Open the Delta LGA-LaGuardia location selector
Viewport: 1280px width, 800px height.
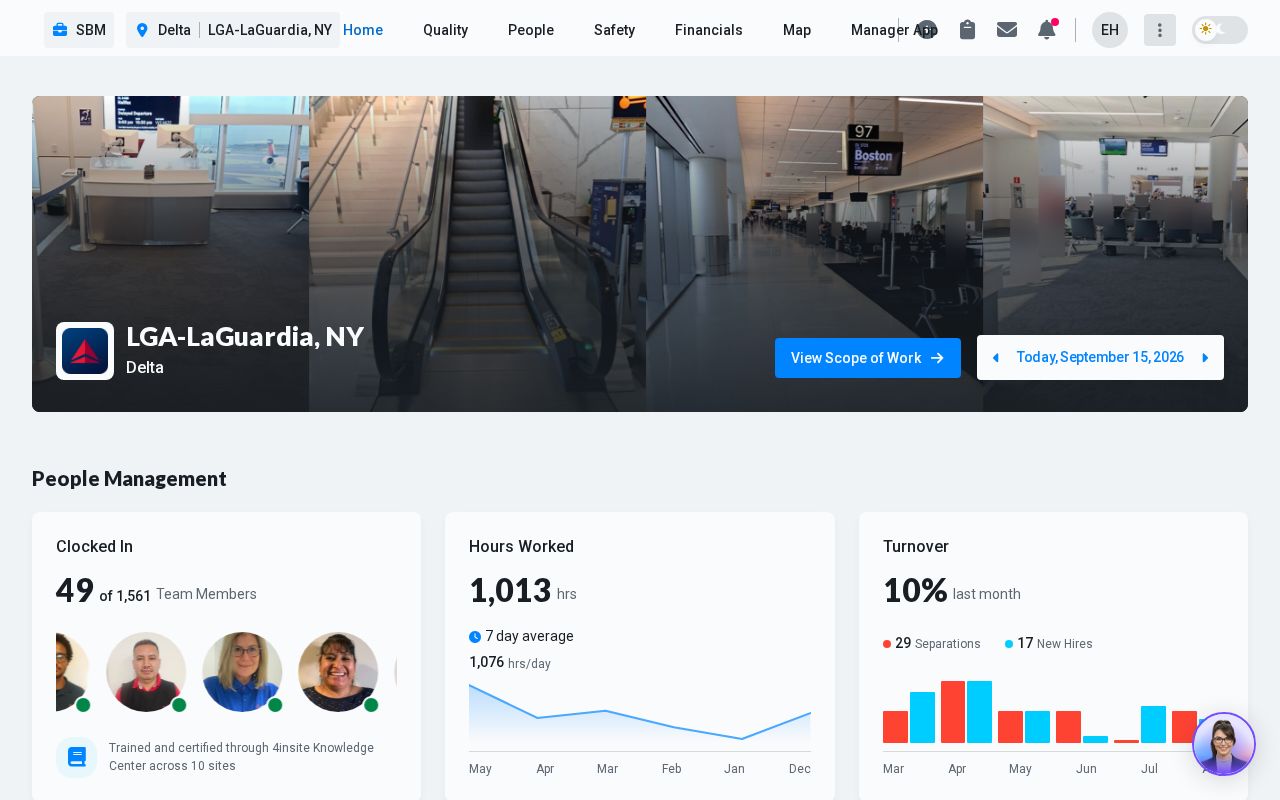233,30
